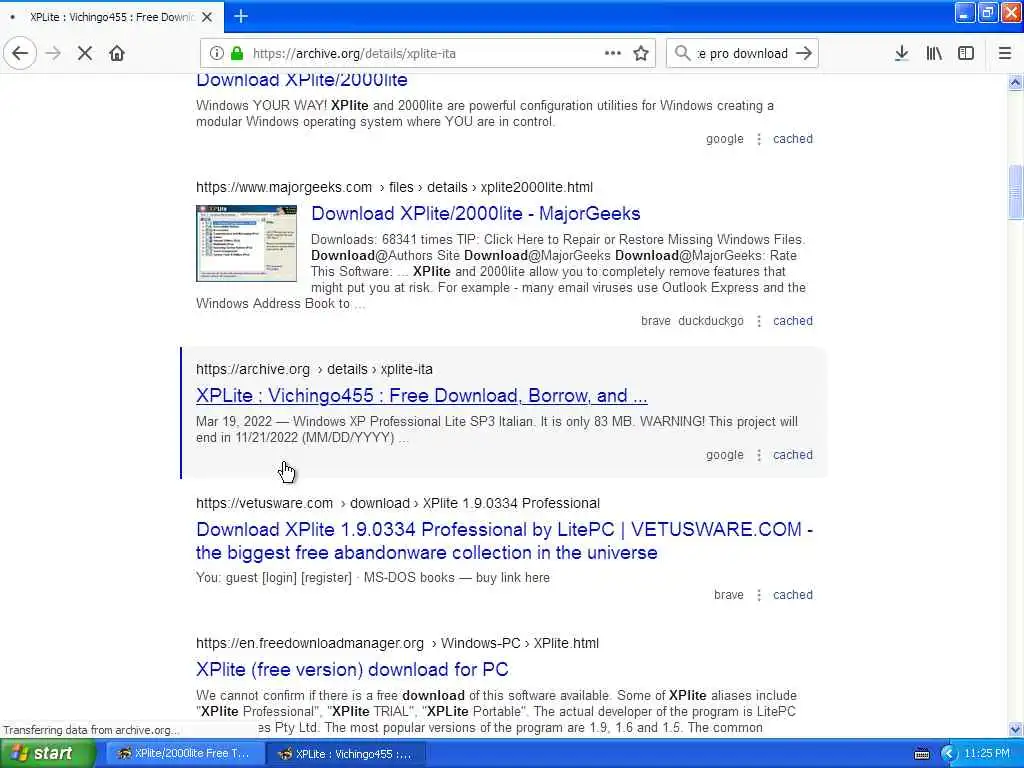
Task: Switch to 'XPlite/2000lite Free T...' taskbar window
Action: click(184, 754)
